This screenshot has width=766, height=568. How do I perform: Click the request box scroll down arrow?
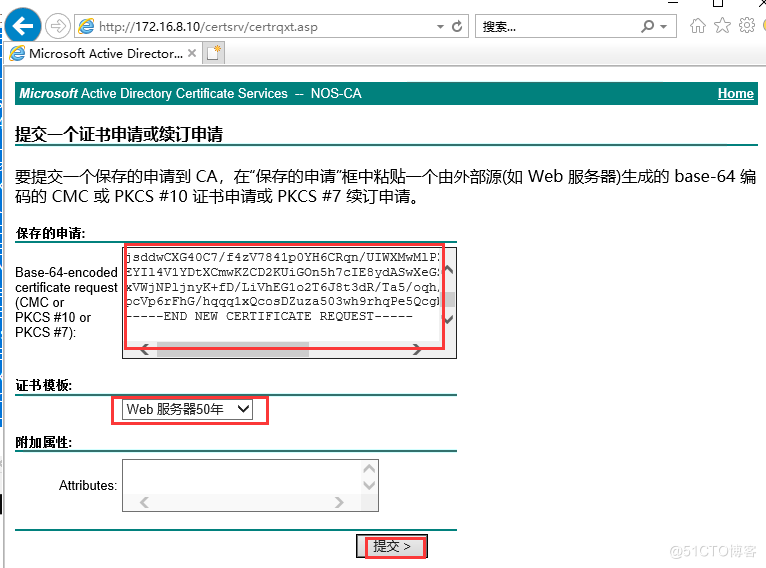449,319
